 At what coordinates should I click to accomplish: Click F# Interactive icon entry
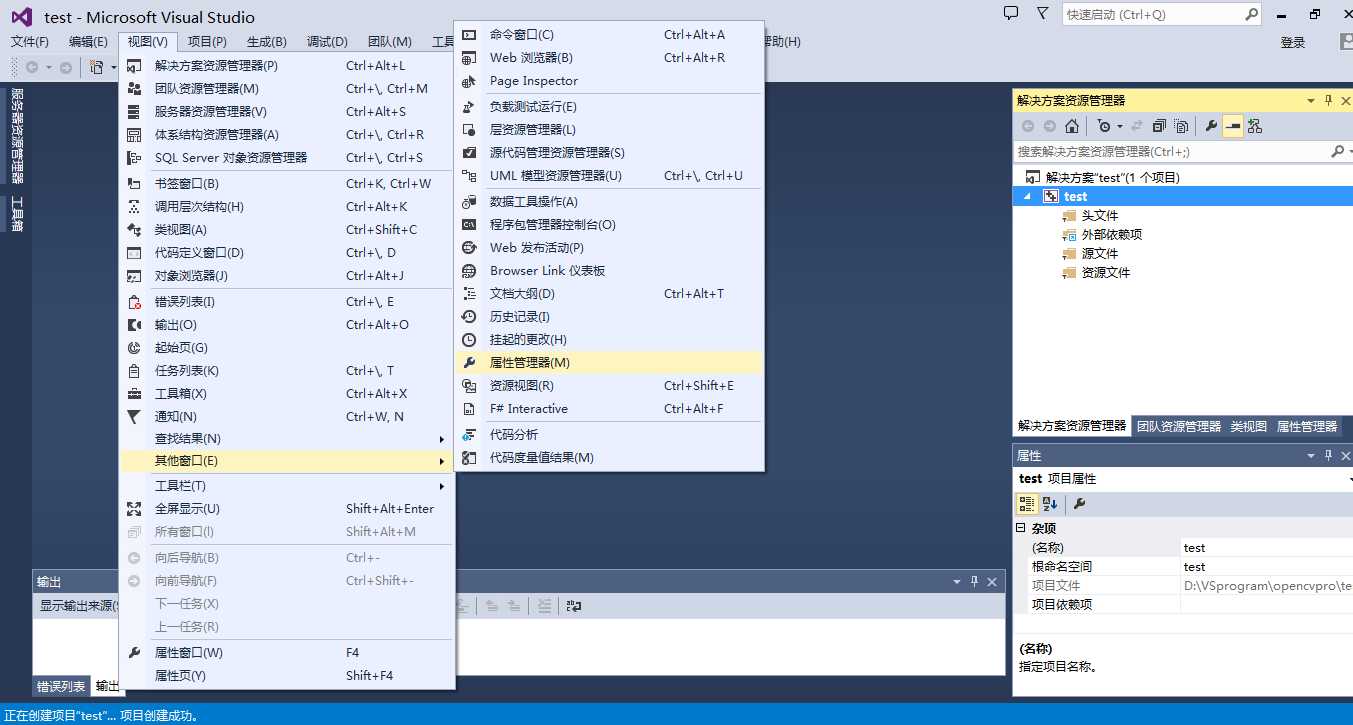609,409
